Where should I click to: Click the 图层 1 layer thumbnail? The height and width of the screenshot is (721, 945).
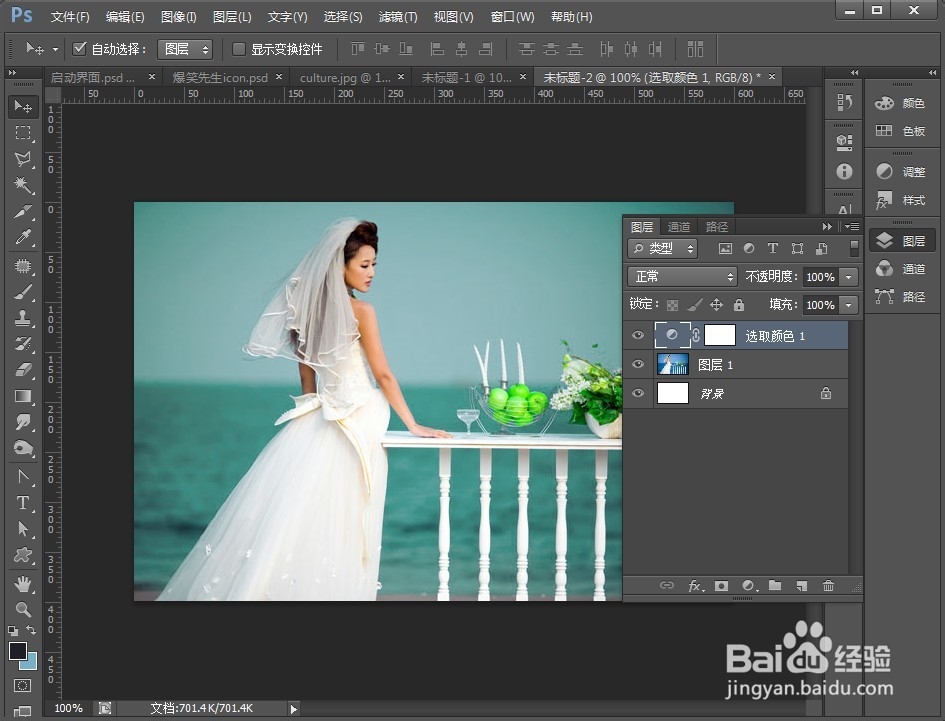[x=672, y=364]
